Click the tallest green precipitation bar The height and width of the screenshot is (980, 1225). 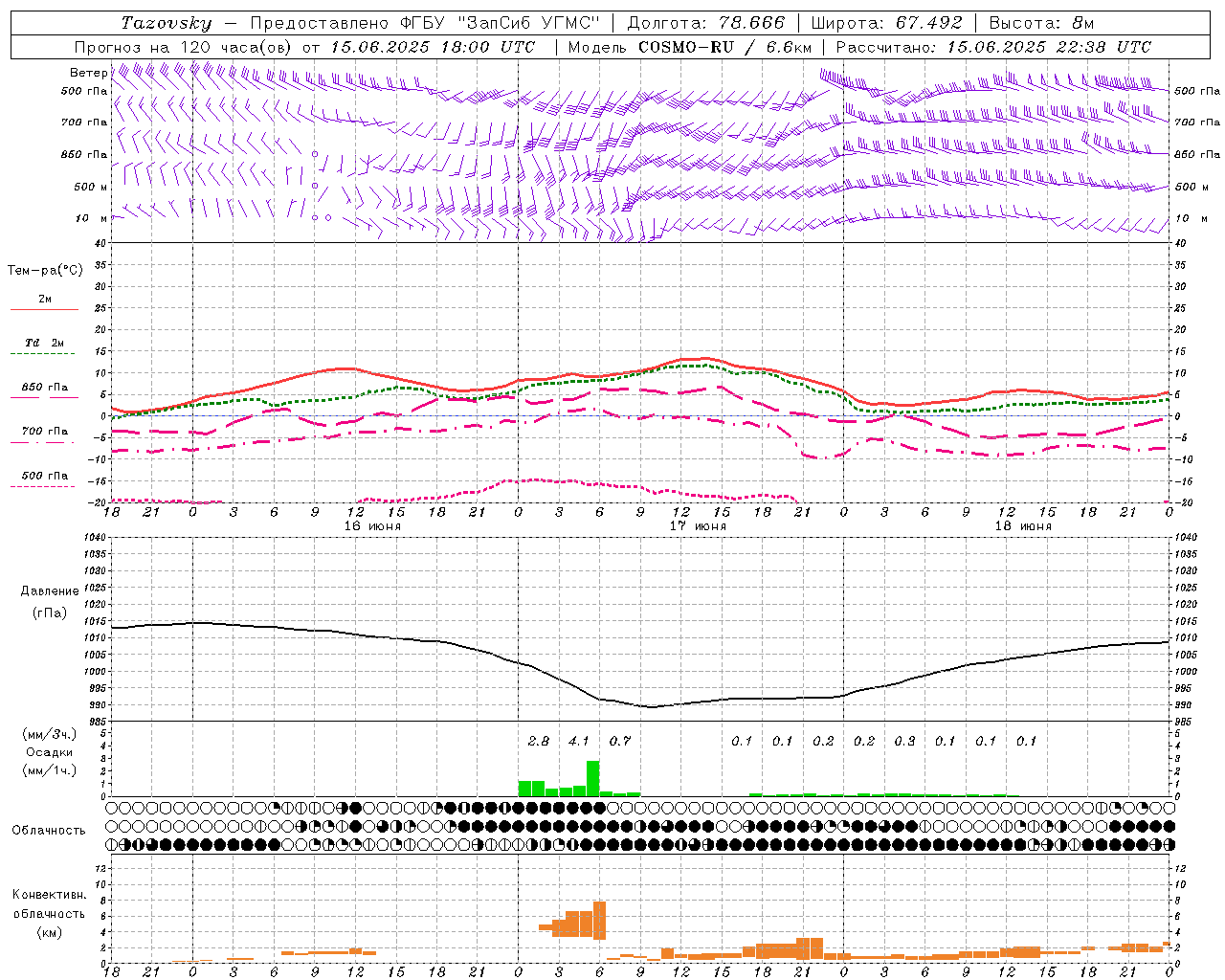click(x=593, y=778)
